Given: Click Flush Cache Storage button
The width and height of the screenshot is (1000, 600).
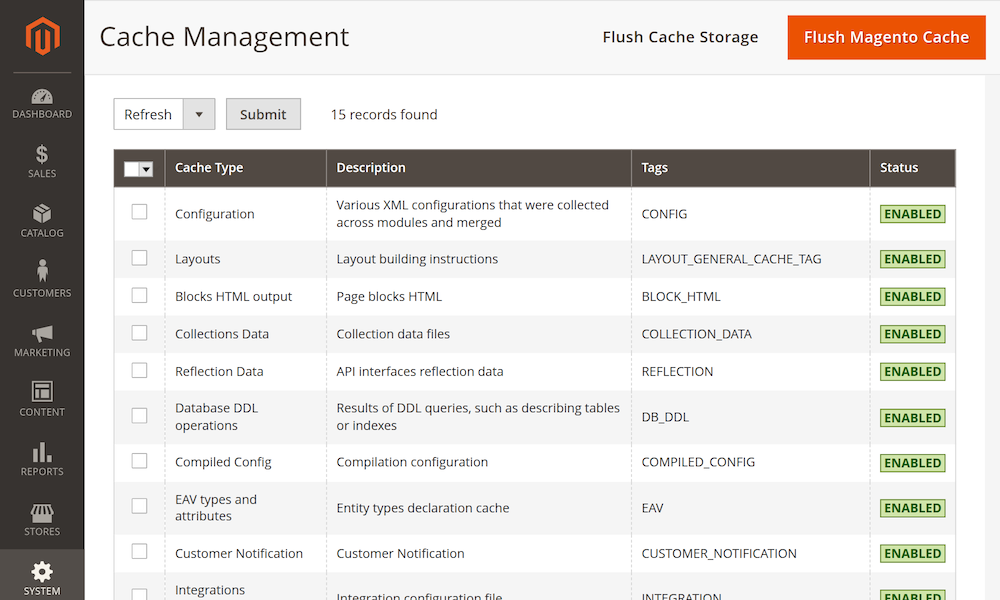Looking at the screenshot, I should coord(680,37).
